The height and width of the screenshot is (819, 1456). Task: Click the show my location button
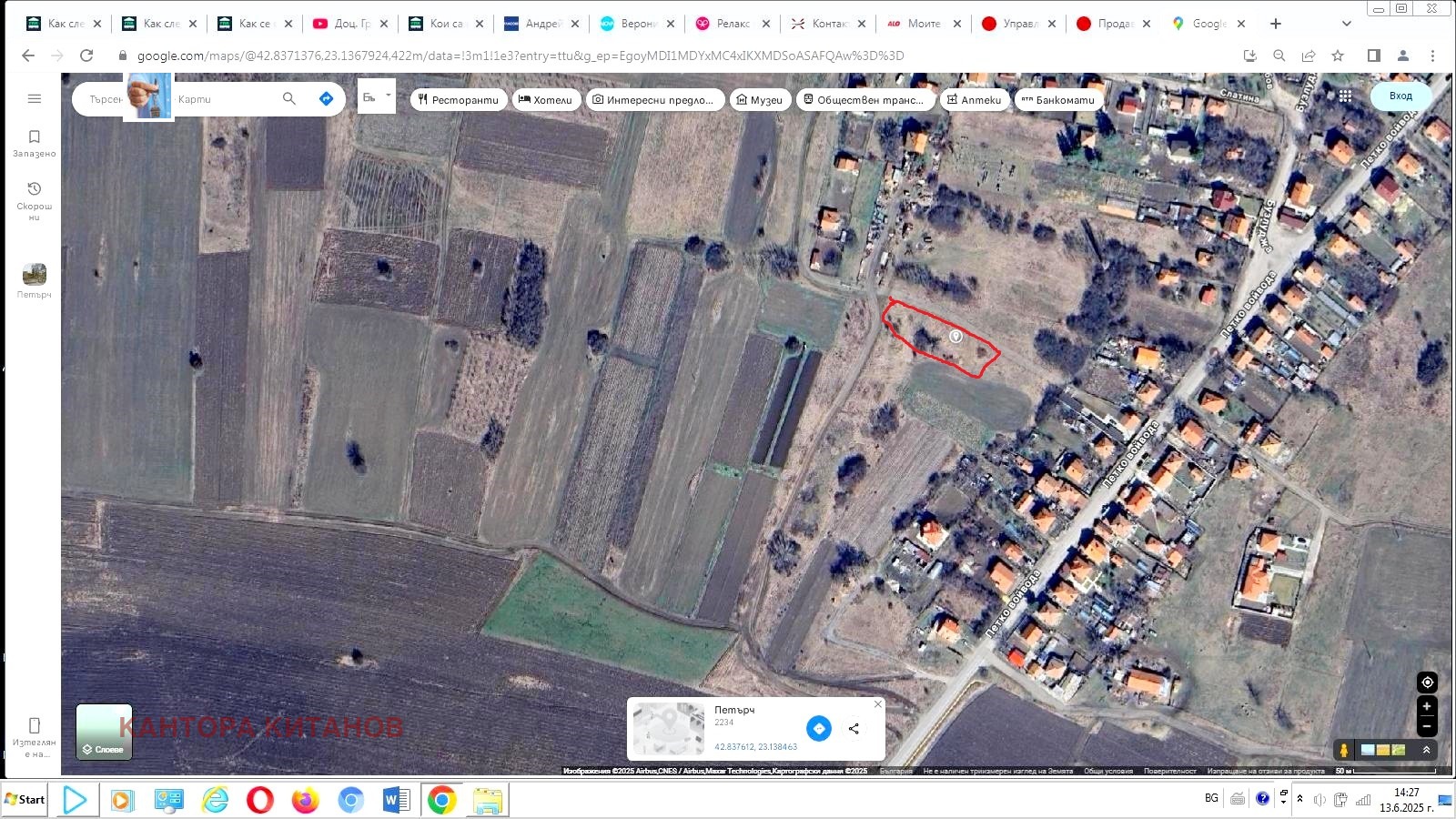pyautogui.click(x=1427, y=682)
